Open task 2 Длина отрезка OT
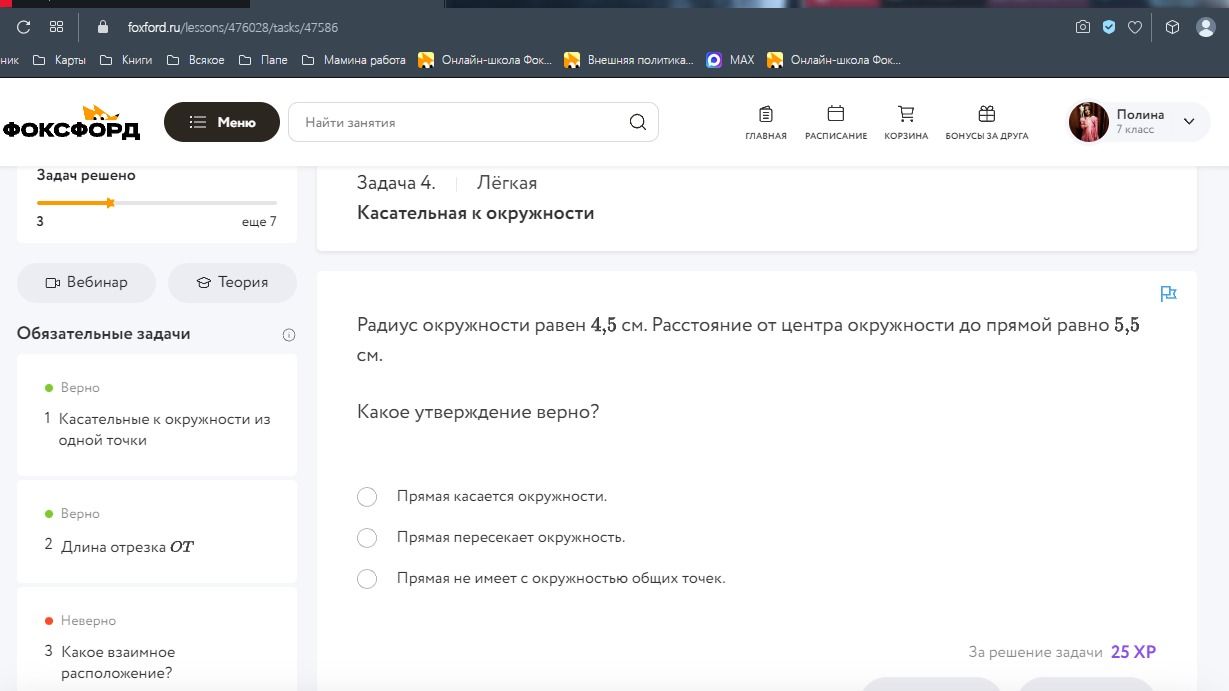1229x691 pixels. 157,531
